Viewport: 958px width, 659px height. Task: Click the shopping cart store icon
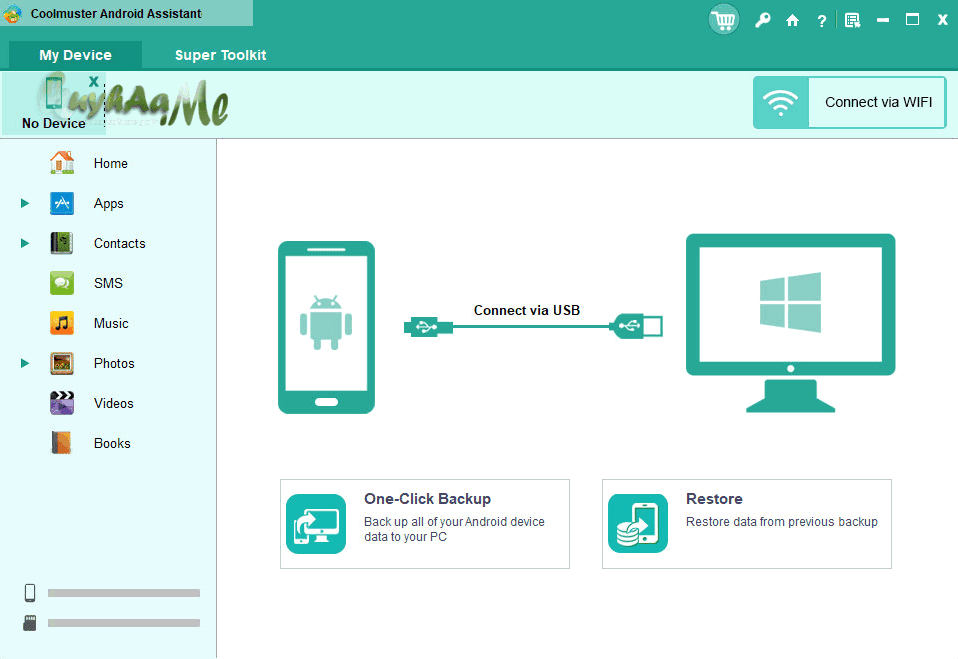[x=723, y=19]
